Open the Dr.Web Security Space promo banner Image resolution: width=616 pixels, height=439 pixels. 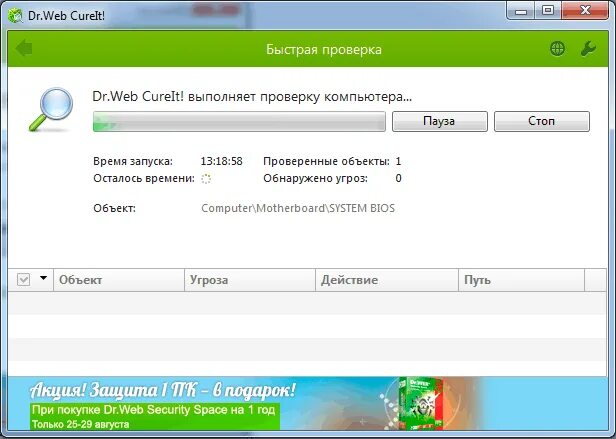(x=308, y=404)
